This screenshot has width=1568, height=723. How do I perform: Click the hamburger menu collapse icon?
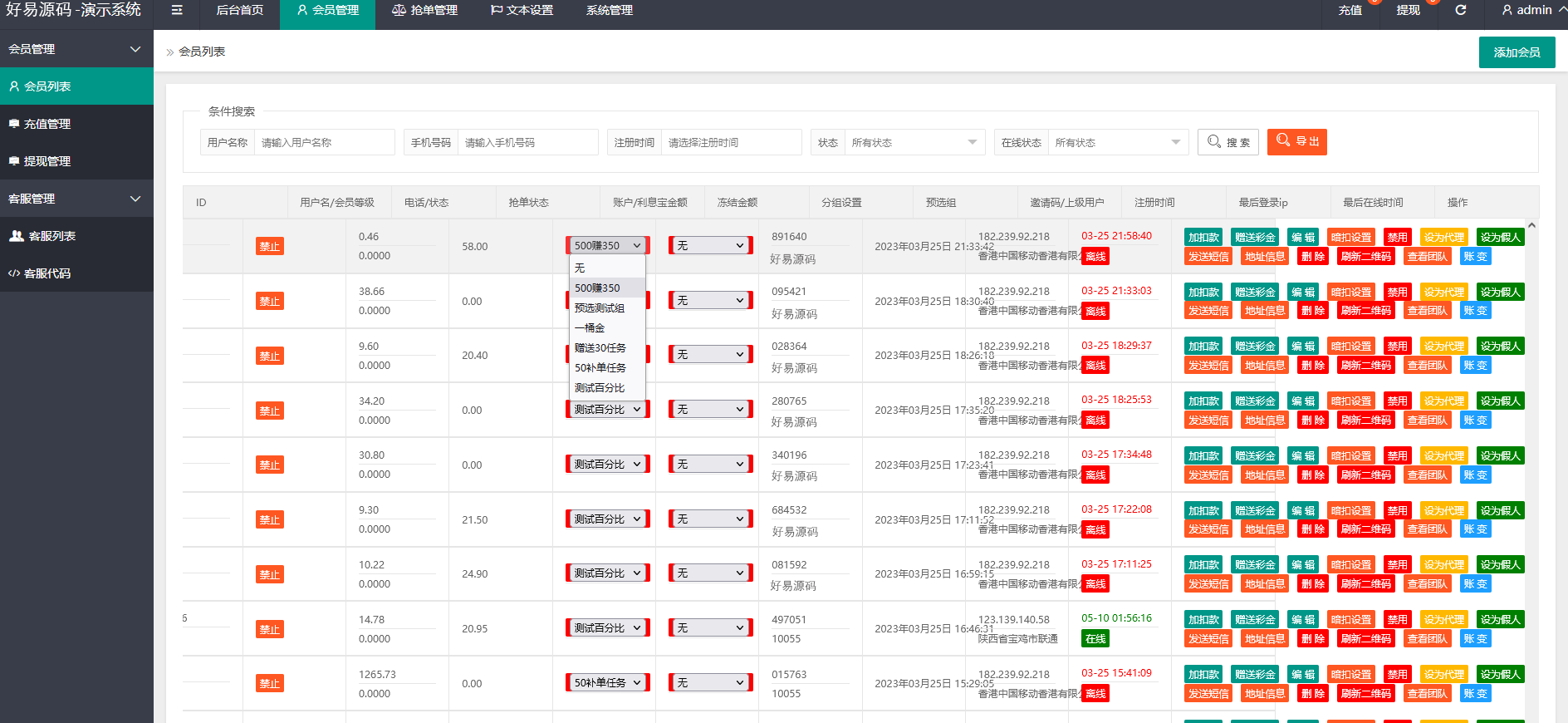click(177, 10)
